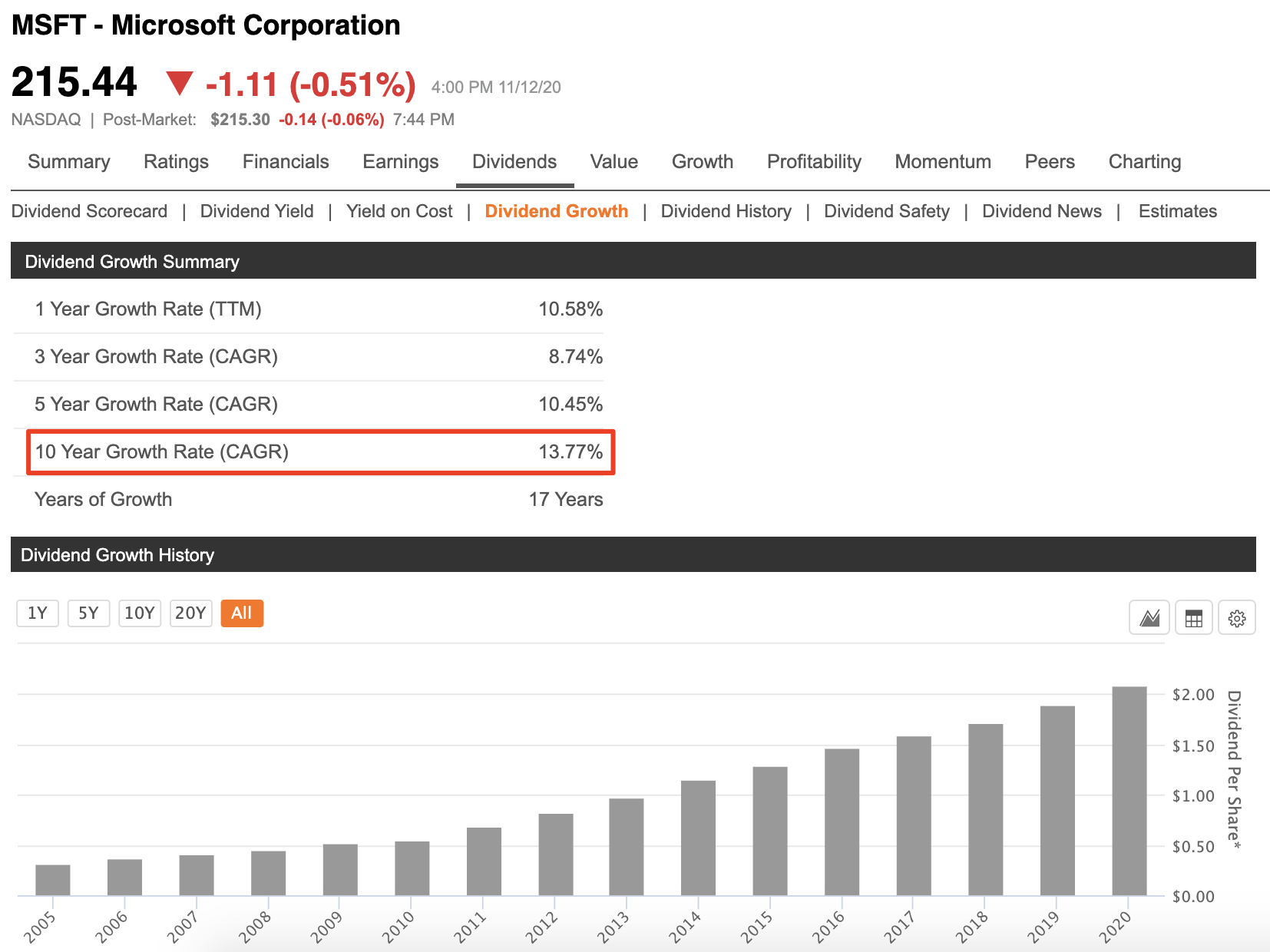Go to Dividend History link
This screenshot has height=952, width=1270.
726,211
